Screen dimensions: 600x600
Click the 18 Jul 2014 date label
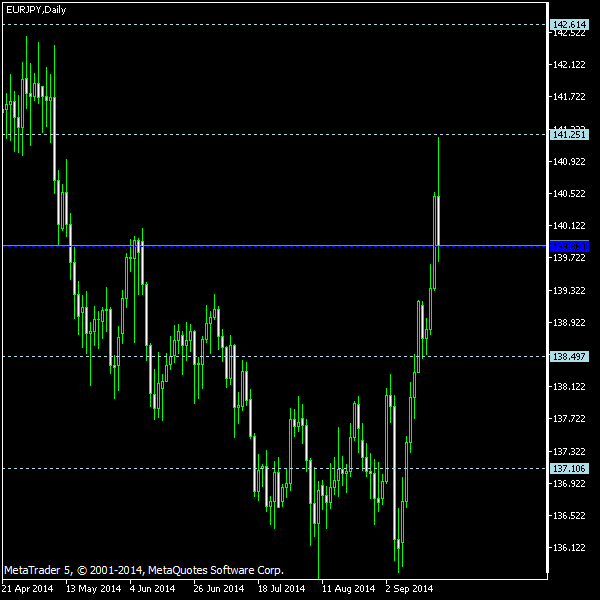click(282, 589)
